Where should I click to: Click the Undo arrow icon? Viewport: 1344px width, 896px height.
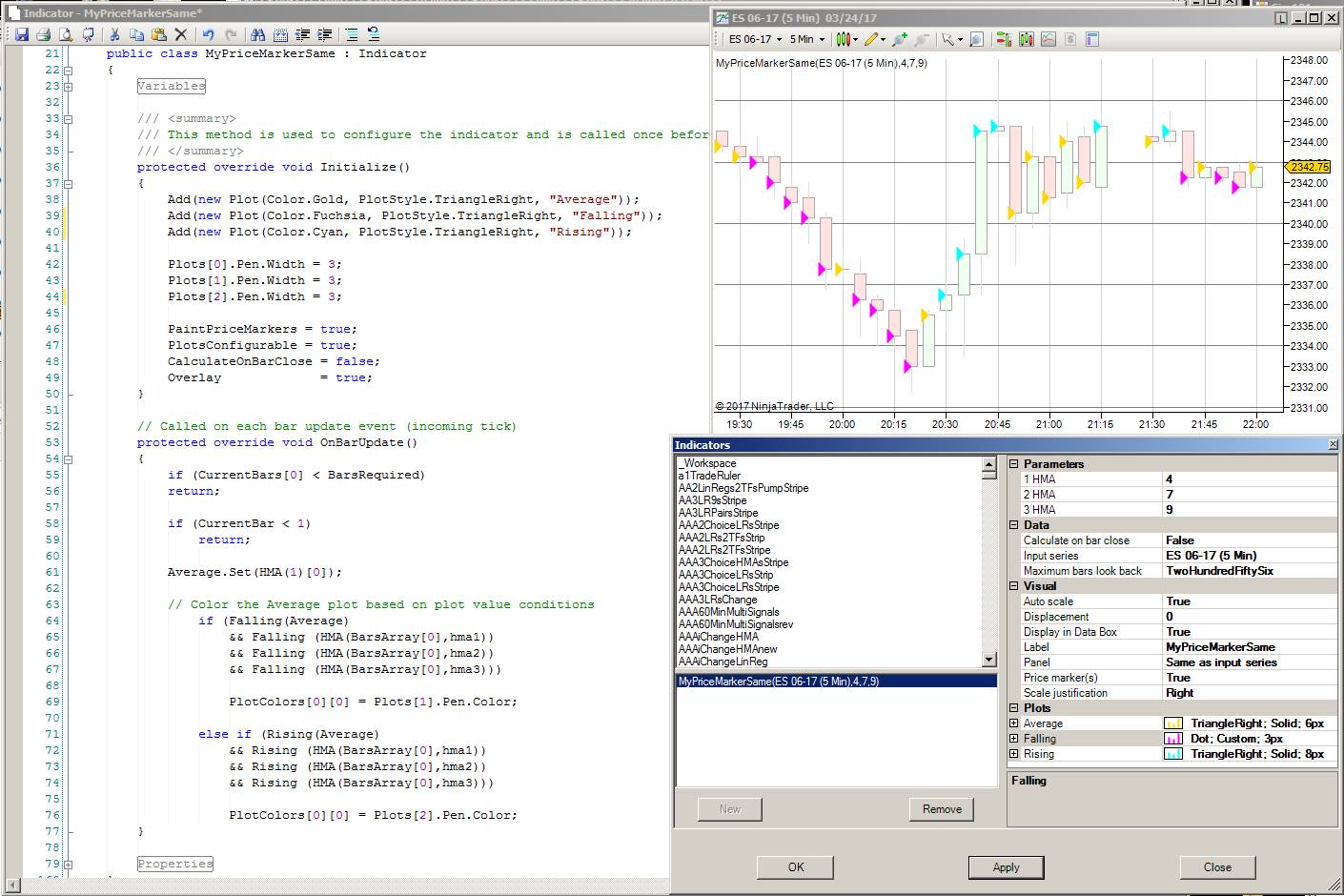[x=208, y=35]
